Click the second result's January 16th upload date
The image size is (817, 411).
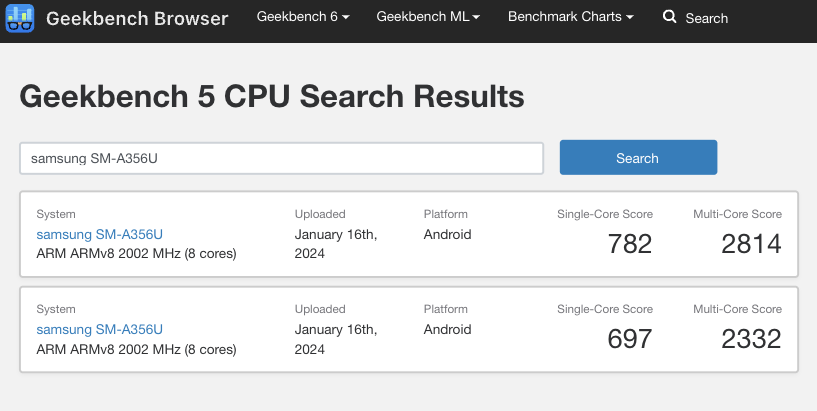[x=336, y=339]
